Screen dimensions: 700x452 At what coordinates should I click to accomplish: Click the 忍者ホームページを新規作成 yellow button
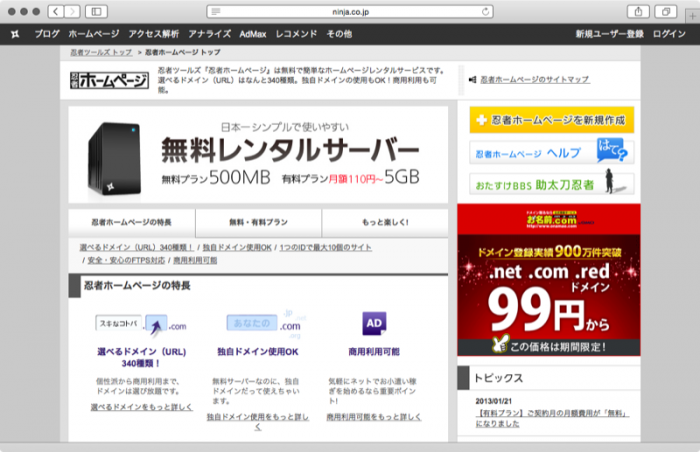(x=551, y=120)
